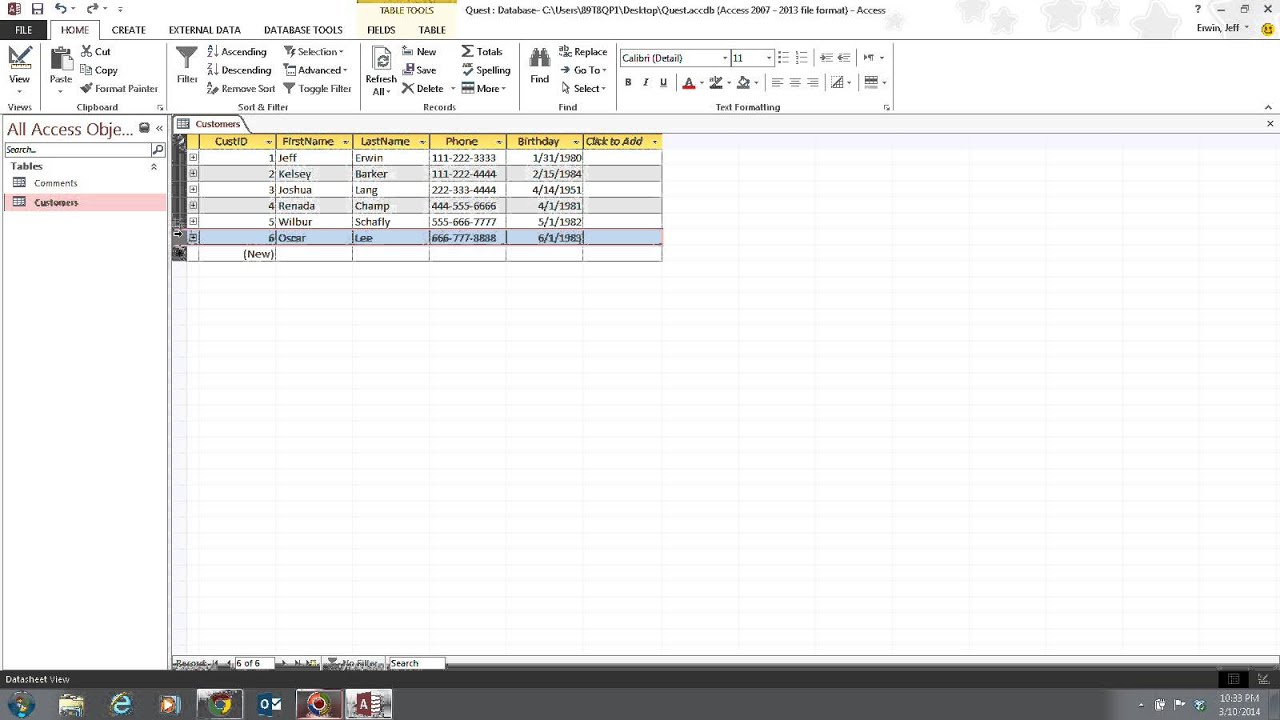Switch to the DATABASE TOOLS tab
Screen dimensions: 1280x720
303,30
